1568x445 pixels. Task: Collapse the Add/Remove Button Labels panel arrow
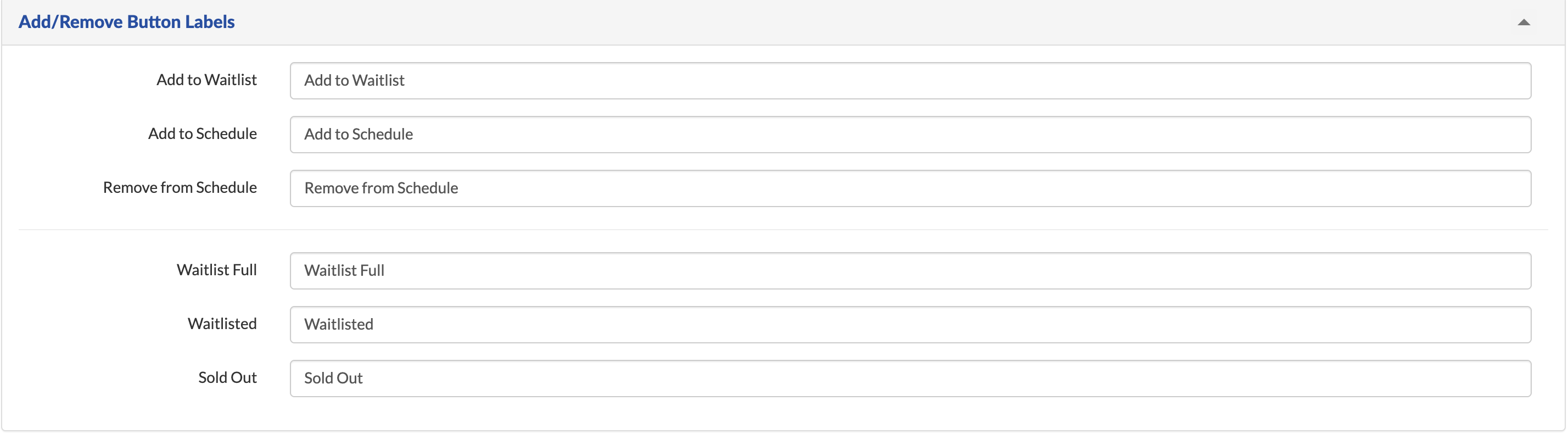pyautogui.click(x=1523, y=23)
